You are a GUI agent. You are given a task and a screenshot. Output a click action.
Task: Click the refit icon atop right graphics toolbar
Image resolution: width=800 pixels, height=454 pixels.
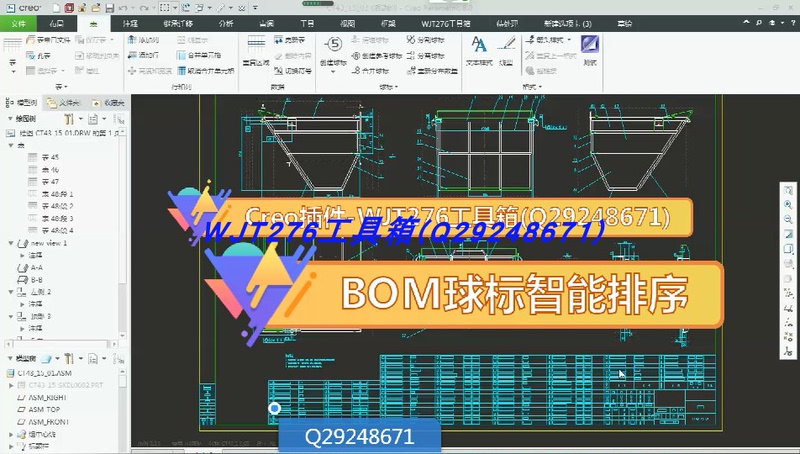click(788, 191)
